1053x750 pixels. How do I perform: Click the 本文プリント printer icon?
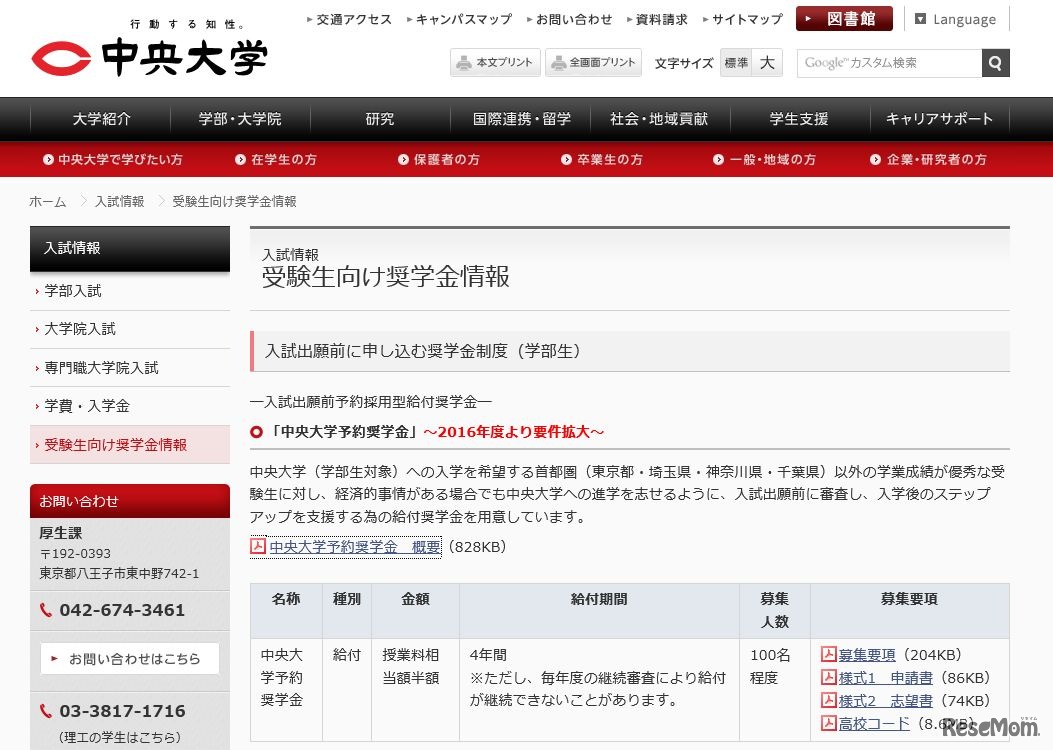point(465,61)
